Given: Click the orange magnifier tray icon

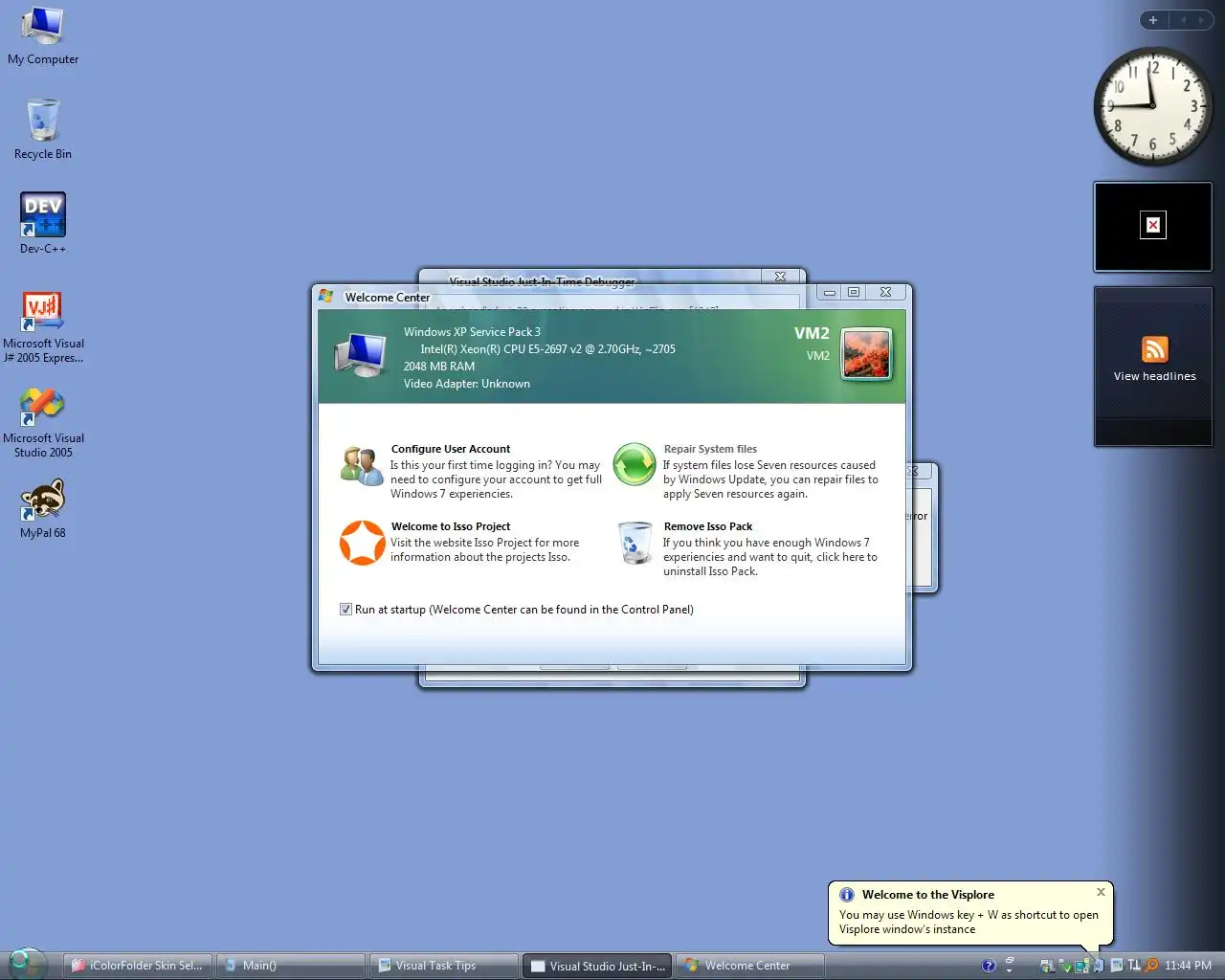Looking at the screenshot, I should coord(1151,966).
